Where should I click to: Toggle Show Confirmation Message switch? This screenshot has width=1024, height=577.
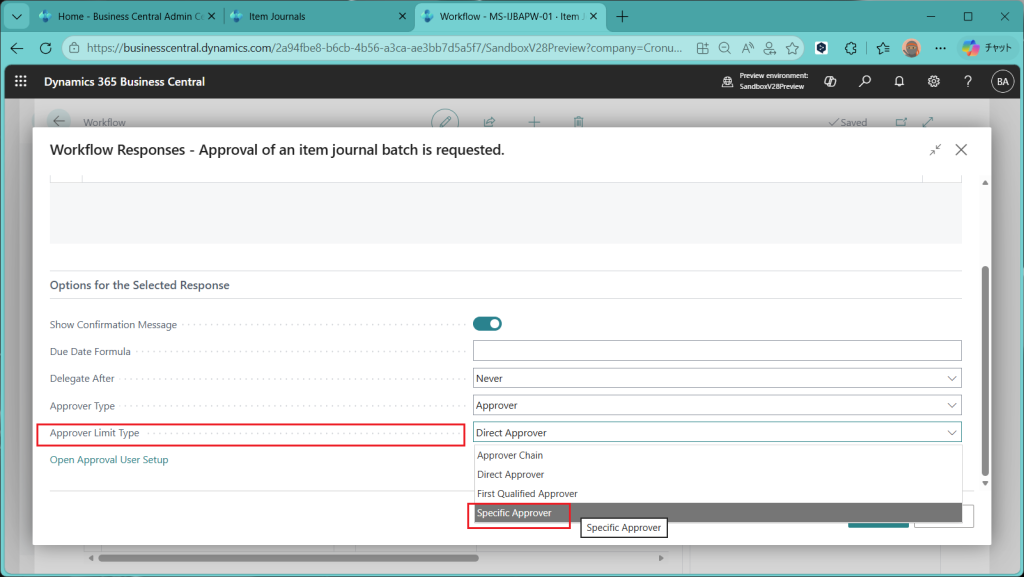(487, 324)
